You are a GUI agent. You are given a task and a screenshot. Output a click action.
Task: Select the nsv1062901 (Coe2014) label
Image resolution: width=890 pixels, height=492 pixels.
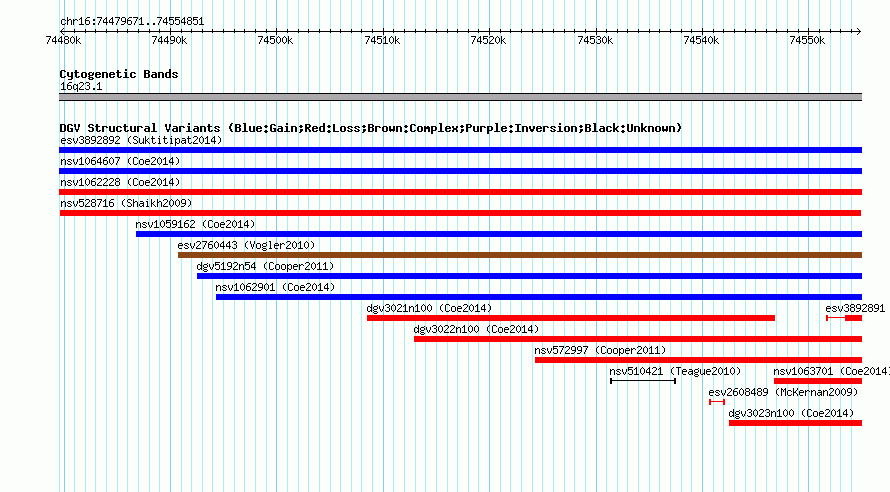click(x=275, y=287)
